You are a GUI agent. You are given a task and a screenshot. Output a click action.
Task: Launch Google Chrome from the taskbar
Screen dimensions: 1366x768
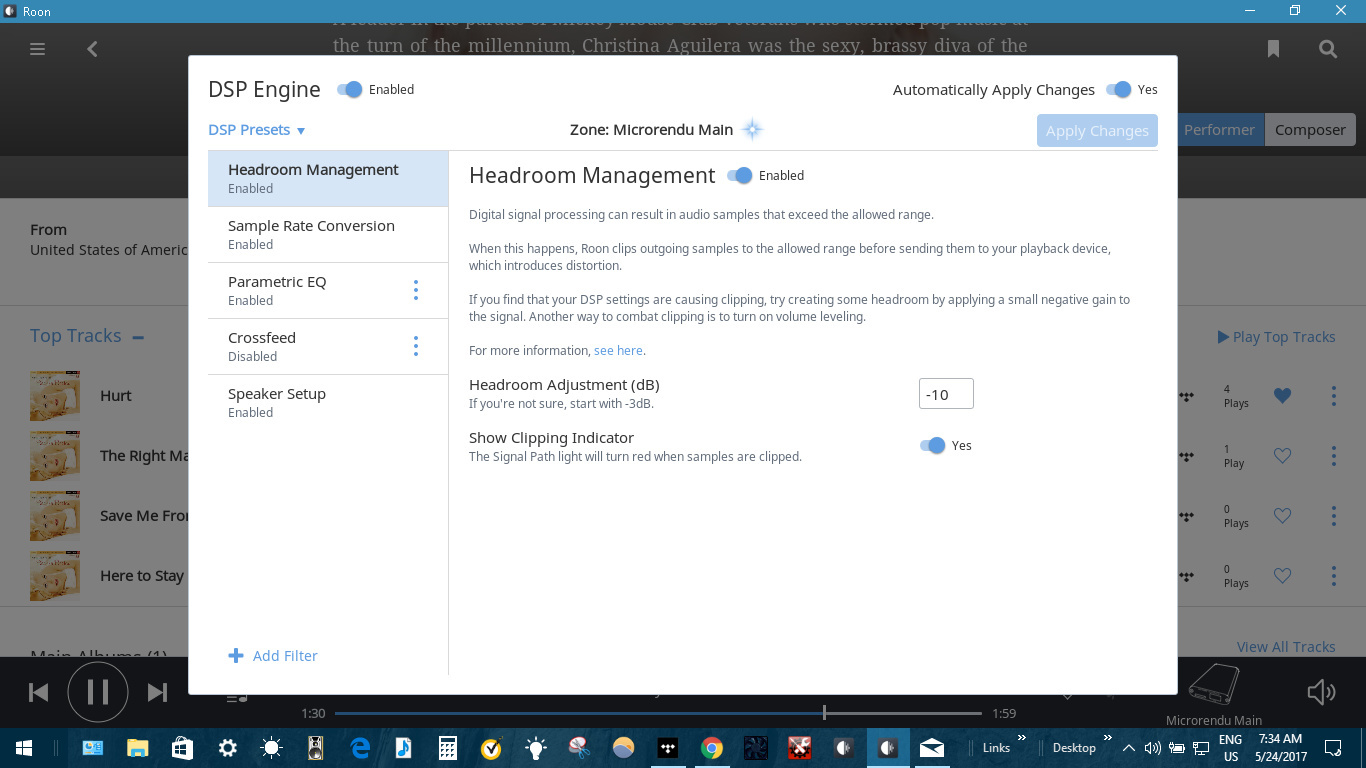711,748
